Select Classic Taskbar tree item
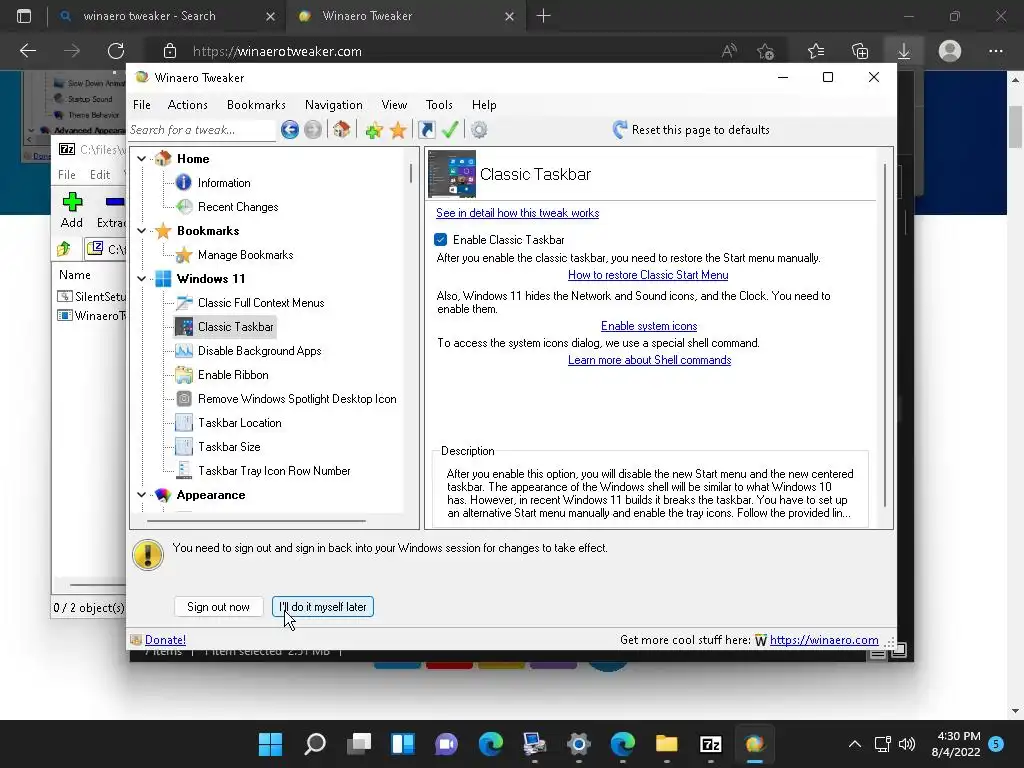 (x=236, y=327)
